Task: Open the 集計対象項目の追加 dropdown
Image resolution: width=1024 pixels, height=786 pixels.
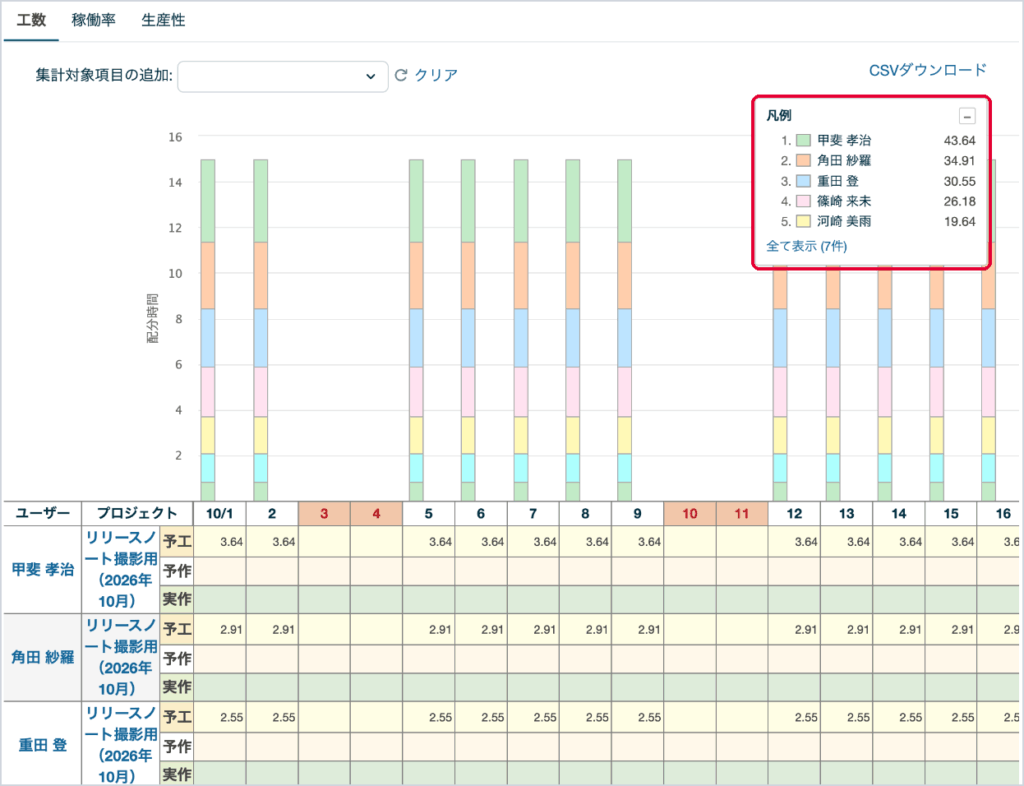Action: pyautogui.click(x=283, y=76)
